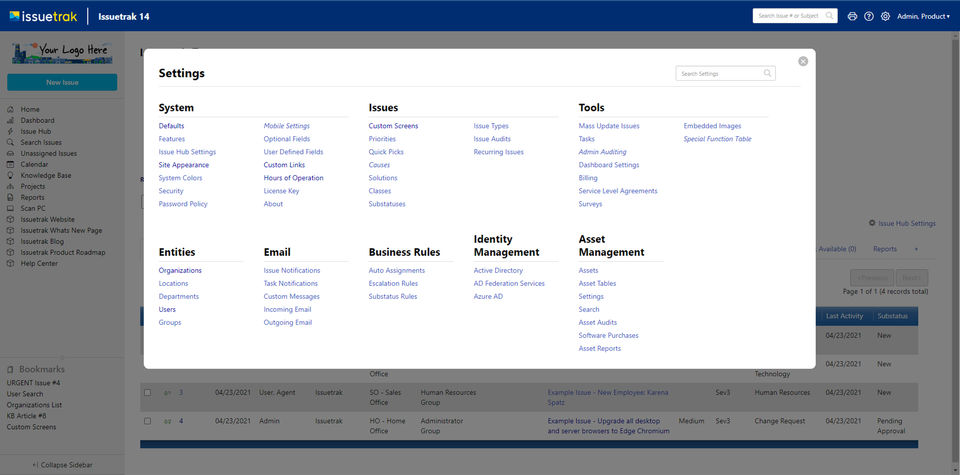Screen dimensions: 960x475
Task: Click the Search Settings input field
Action: [726, 73]
